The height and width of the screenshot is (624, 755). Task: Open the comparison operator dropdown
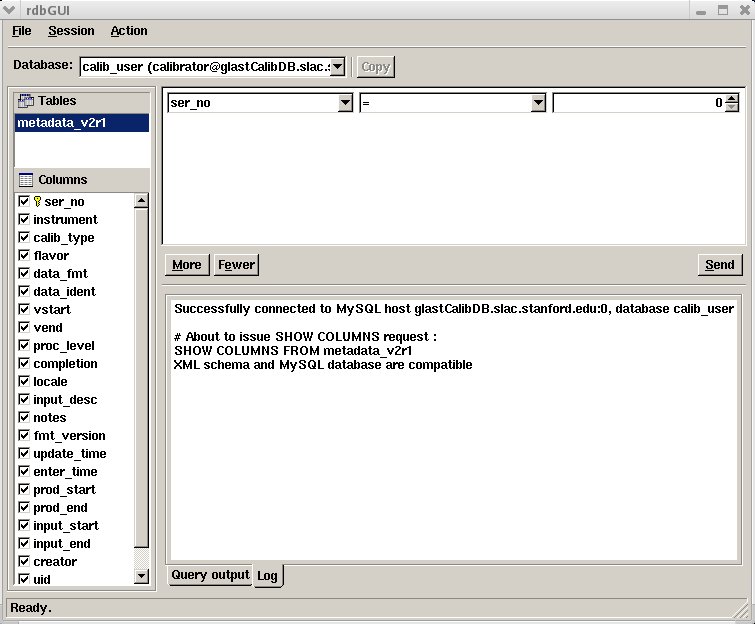click(x=538, y=103)
